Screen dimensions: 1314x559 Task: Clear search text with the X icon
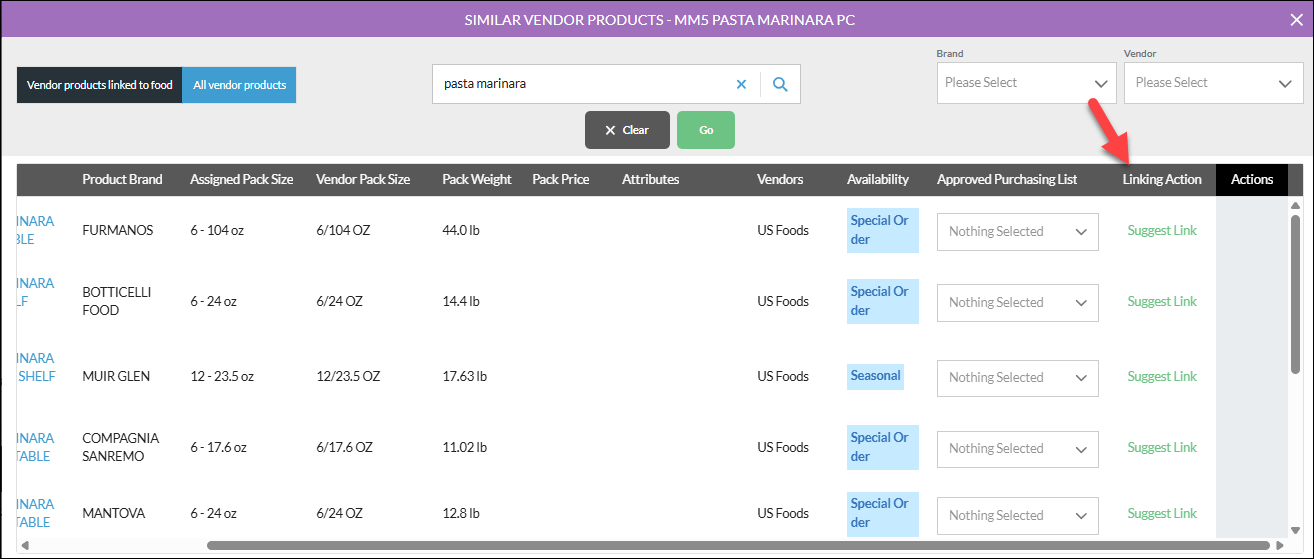(741, 85)
